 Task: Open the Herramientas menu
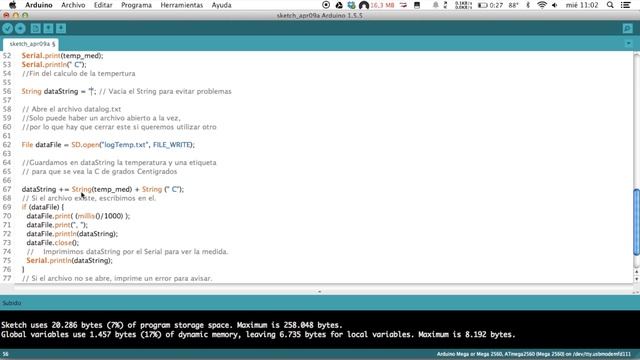point(182,5)
